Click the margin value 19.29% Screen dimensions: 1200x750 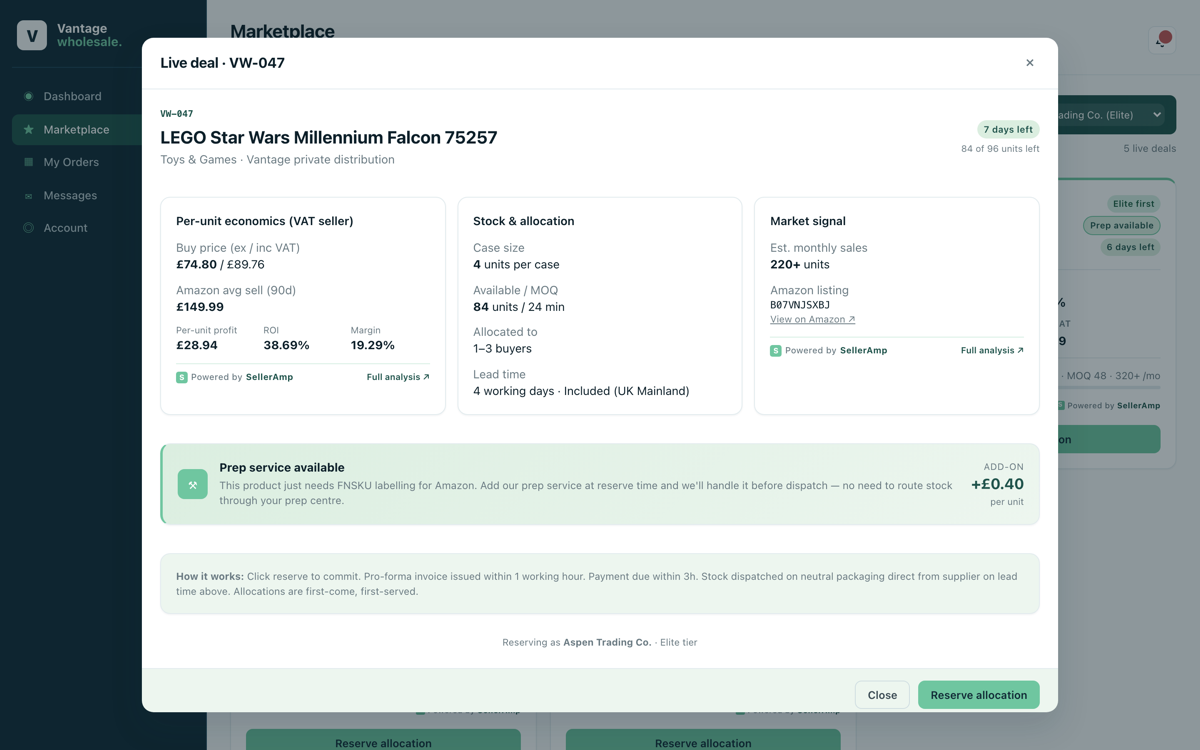tap(373, 345)
